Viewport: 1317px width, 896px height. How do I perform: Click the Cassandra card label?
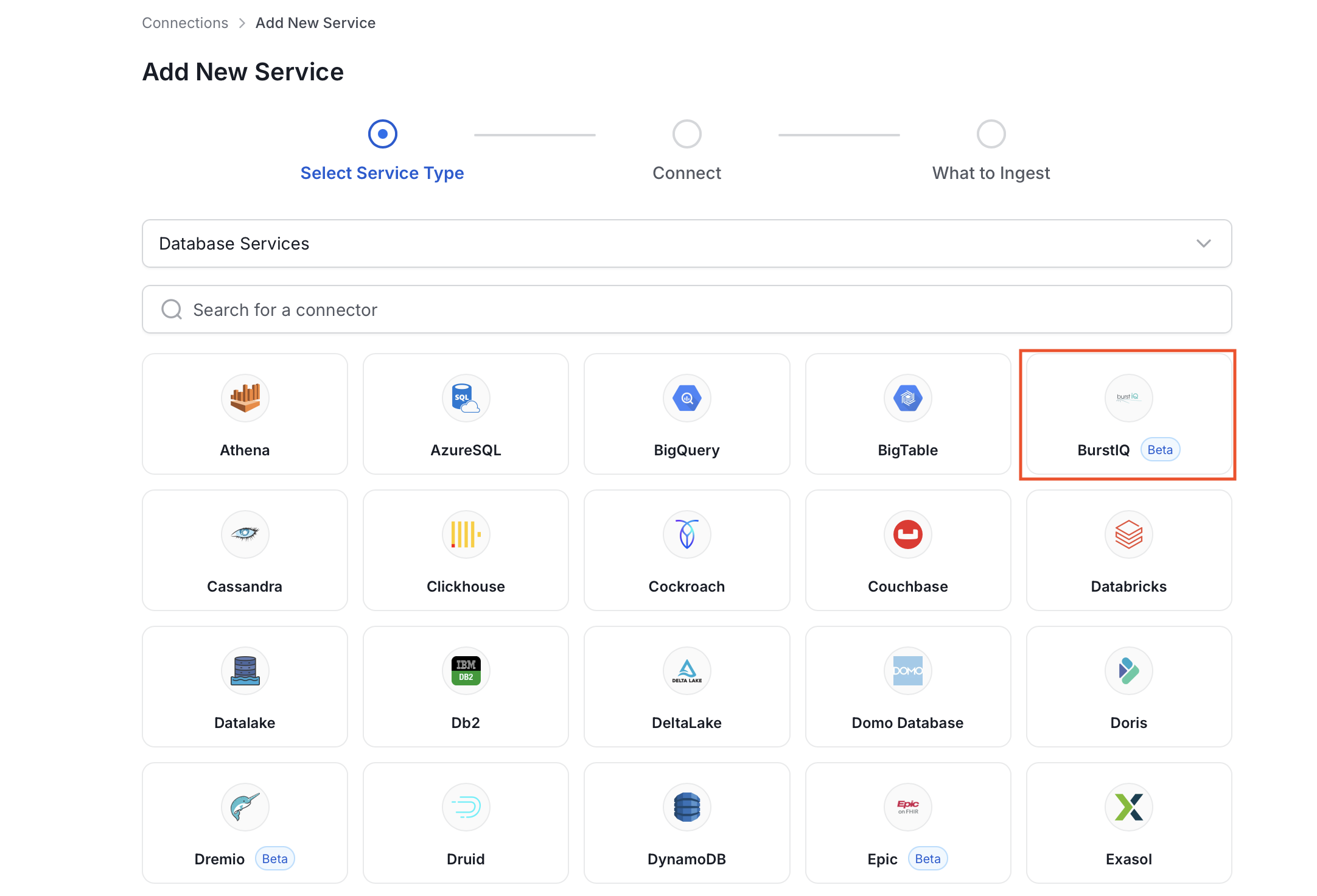point(245,587)
